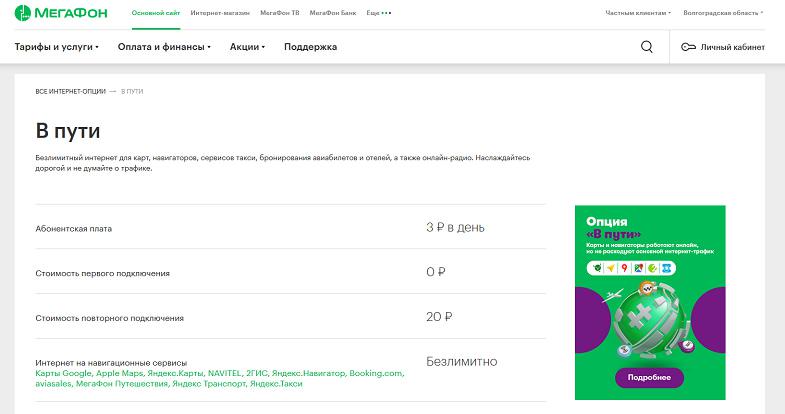Open the МегаФон ТВ tab
Screen dimensions: 785x414
tap(279, 13)
